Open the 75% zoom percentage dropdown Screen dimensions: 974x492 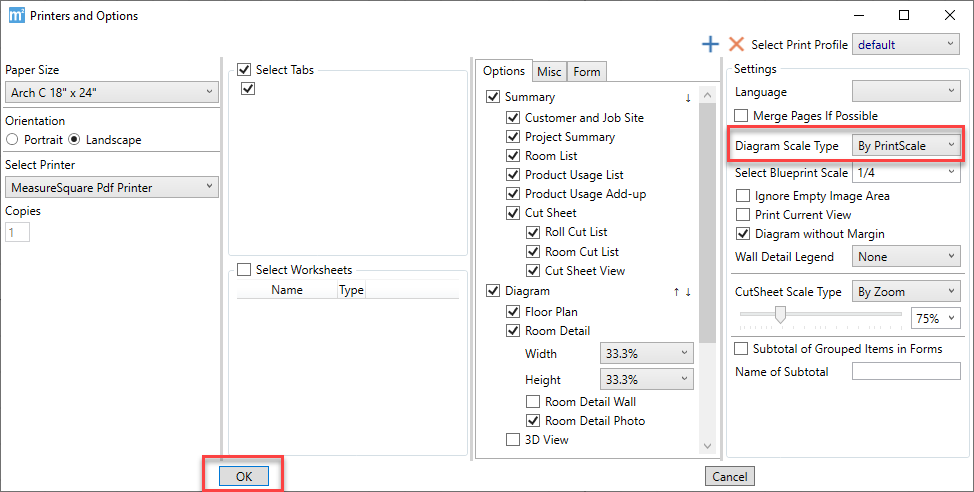point(935,318)
